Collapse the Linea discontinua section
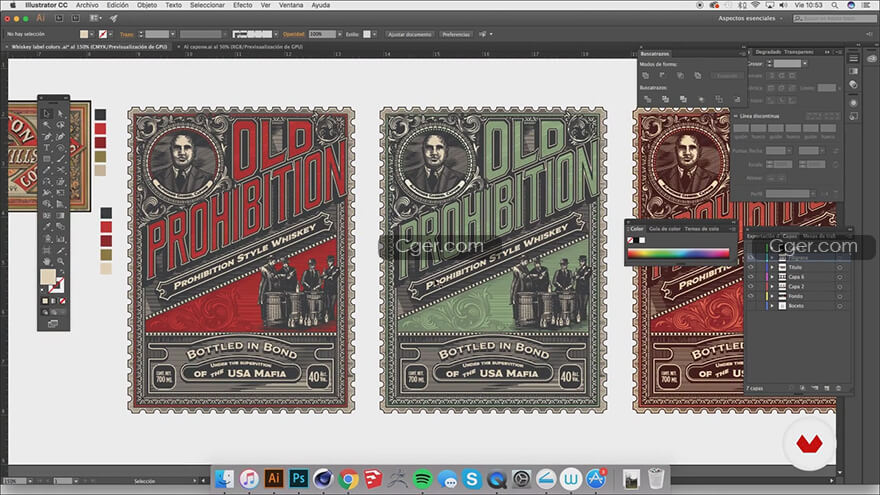Screen dimensions: 880x495 pos(736,116)
